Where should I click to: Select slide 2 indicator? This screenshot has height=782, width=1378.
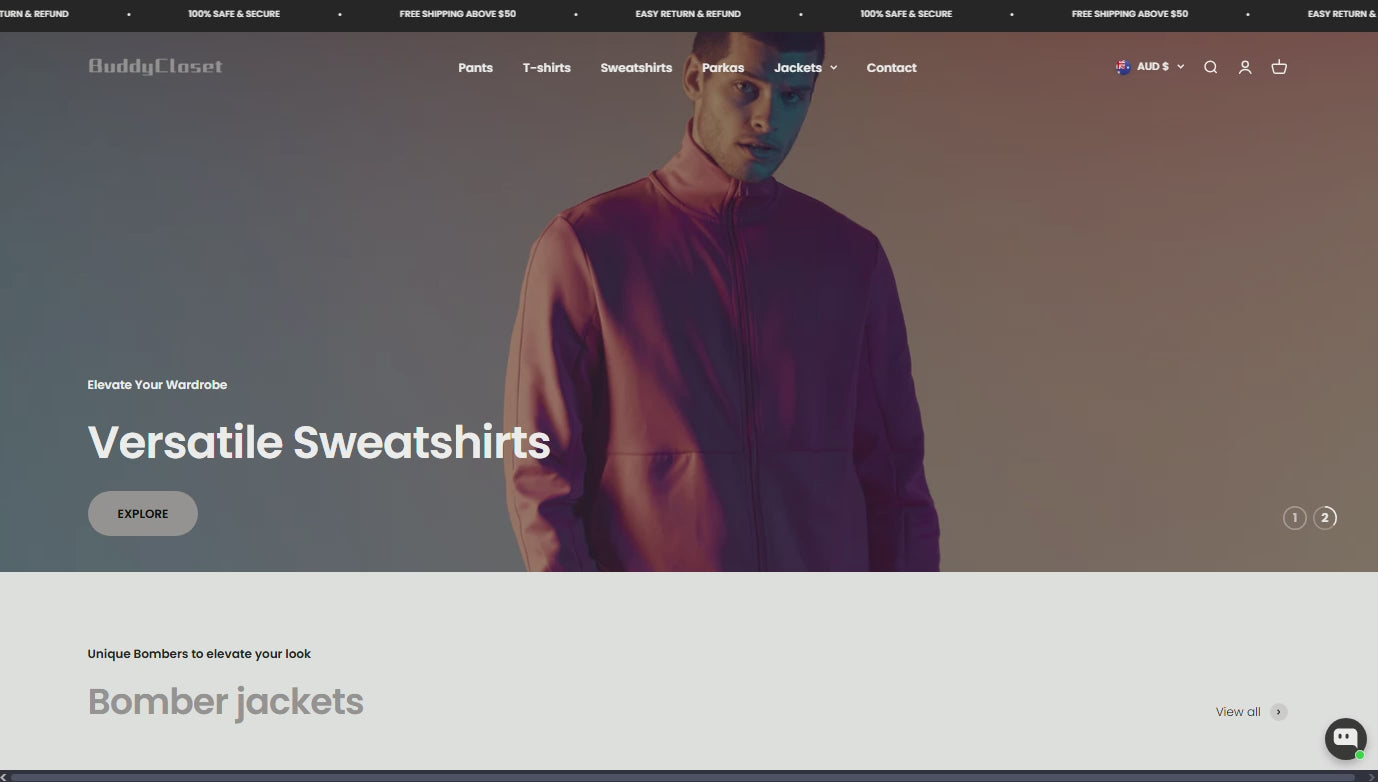1325,517
